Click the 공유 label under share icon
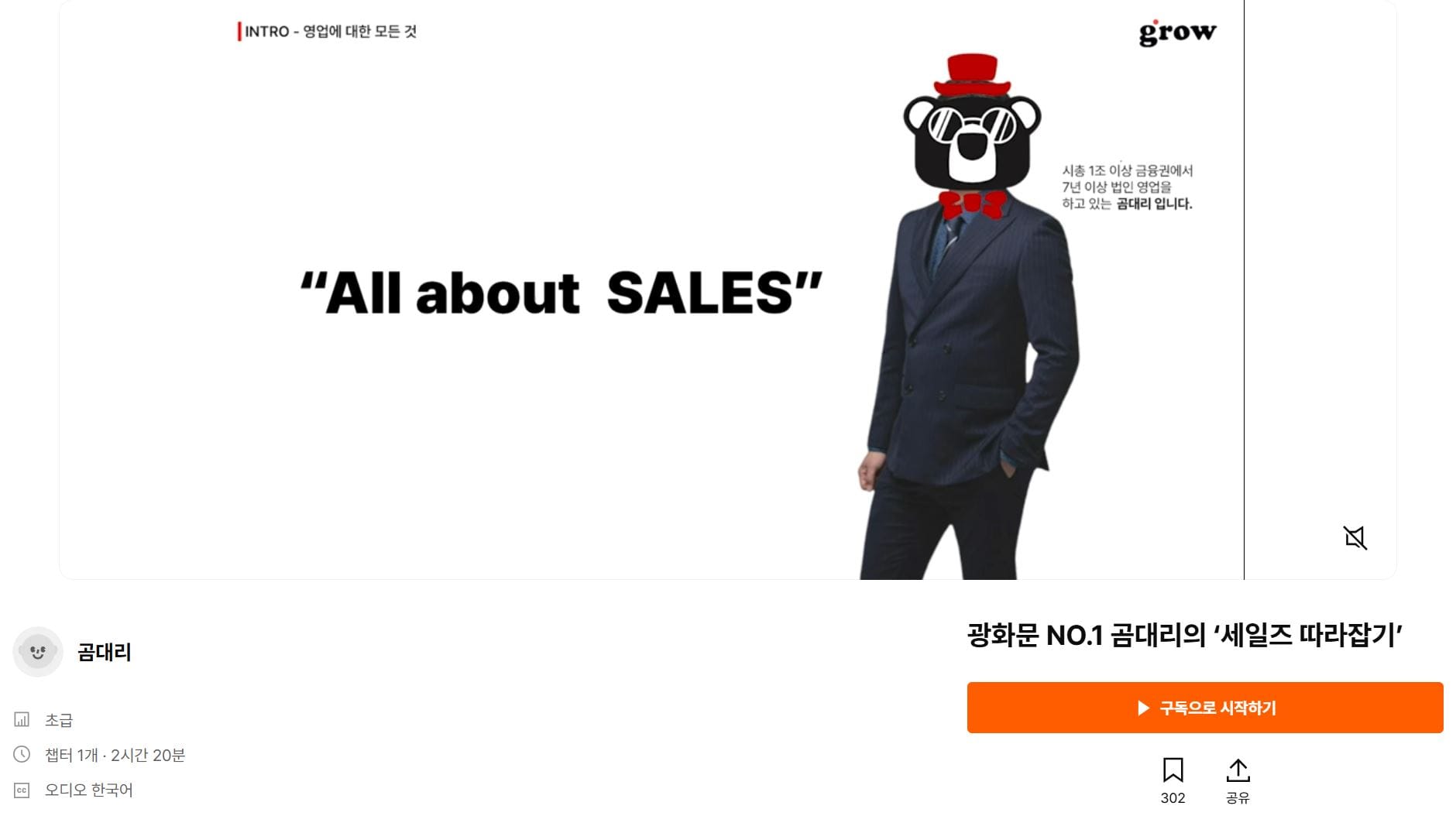1456x816 pixels. pyautogui.click(x=1238, y=798)
